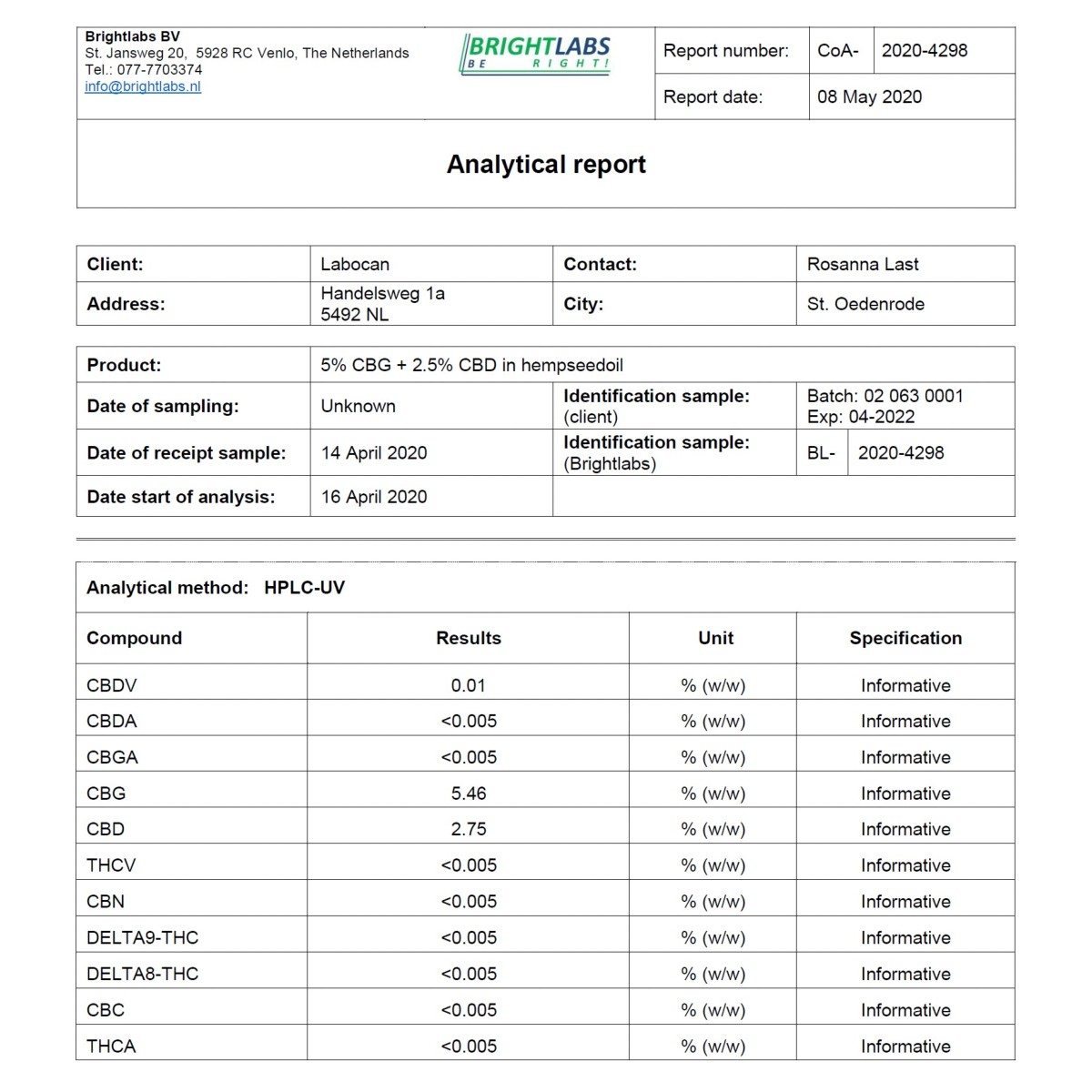
Task: Click the telephone number '077-7703374'
Action: [159, 70]
